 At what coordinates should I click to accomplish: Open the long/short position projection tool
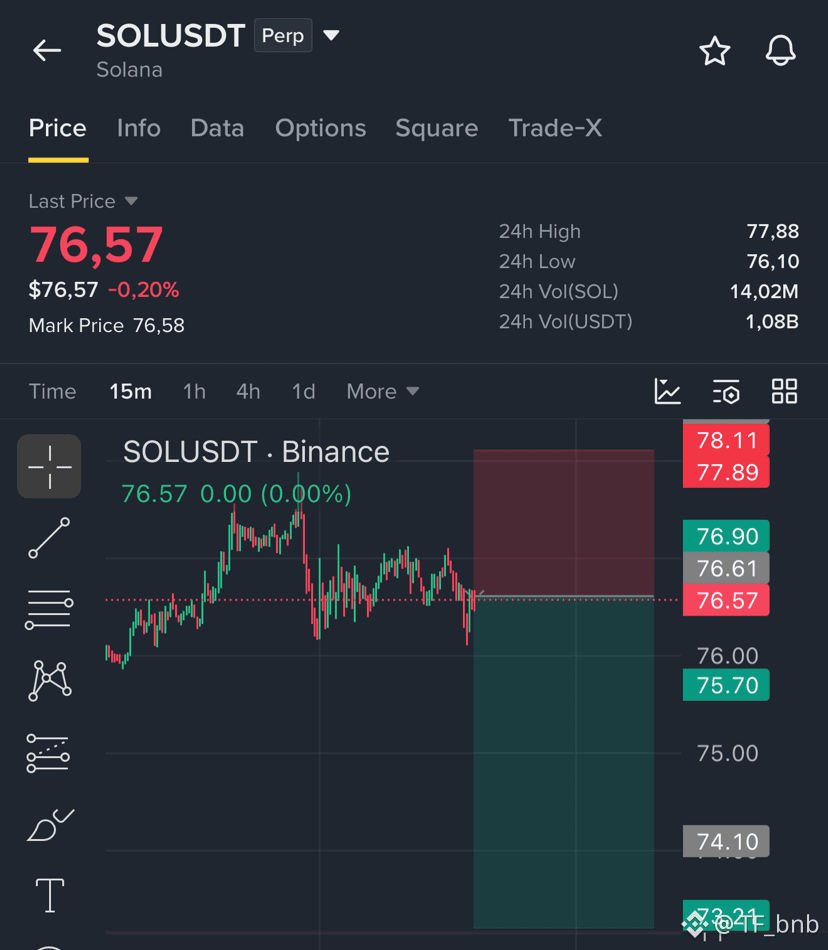coord(48,753)
